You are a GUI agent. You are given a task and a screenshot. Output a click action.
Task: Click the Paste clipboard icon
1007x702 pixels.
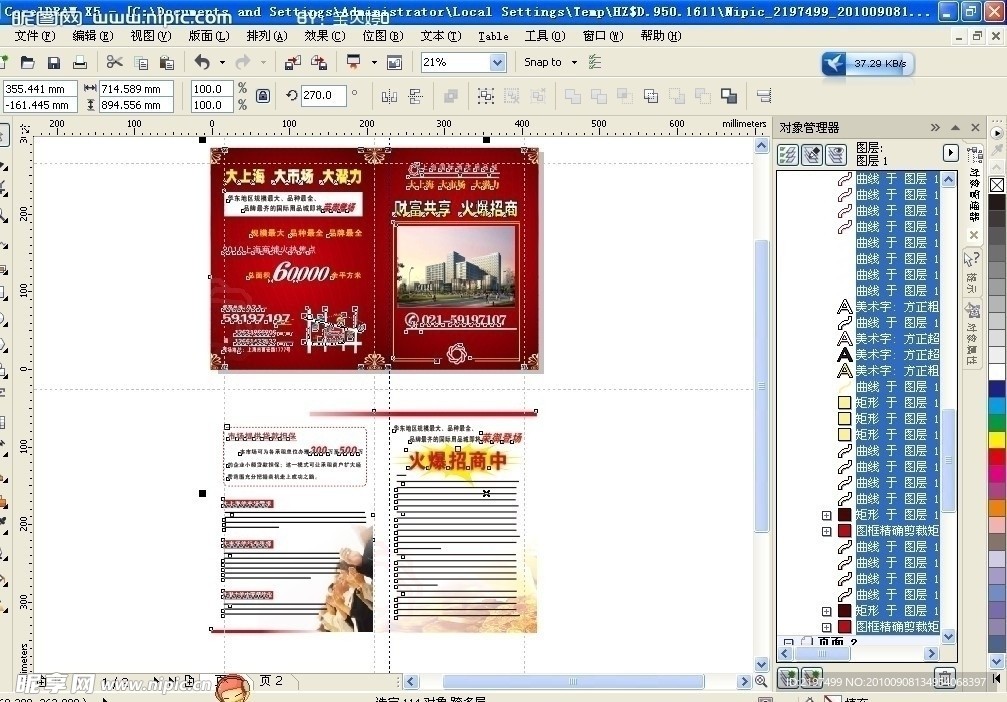166,63
